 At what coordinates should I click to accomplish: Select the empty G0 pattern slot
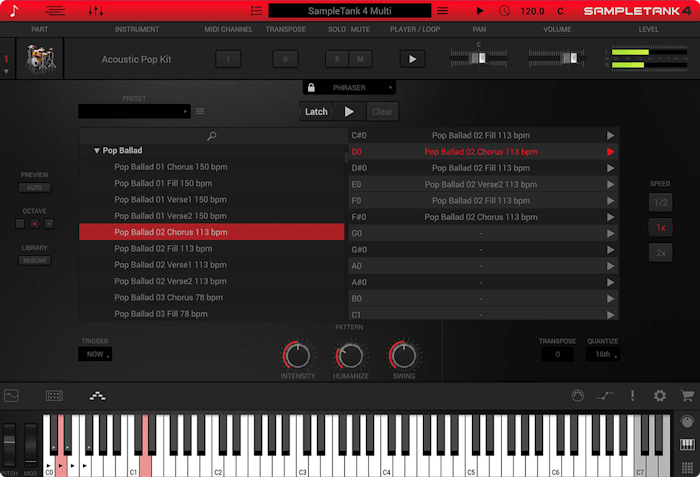point(483,233)
